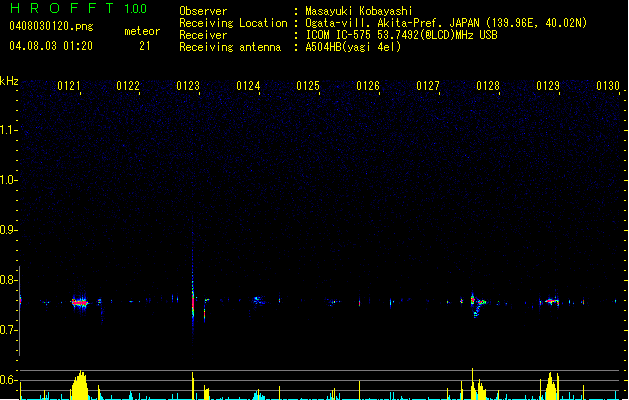Click the Observer label

pyautogui.click(x=203, y=11)
